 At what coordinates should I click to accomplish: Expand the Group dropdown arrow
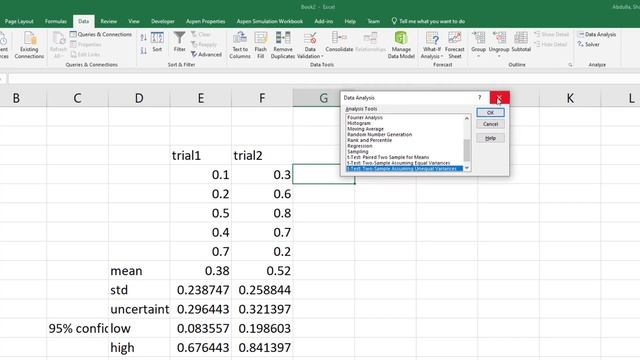(478, 56)
